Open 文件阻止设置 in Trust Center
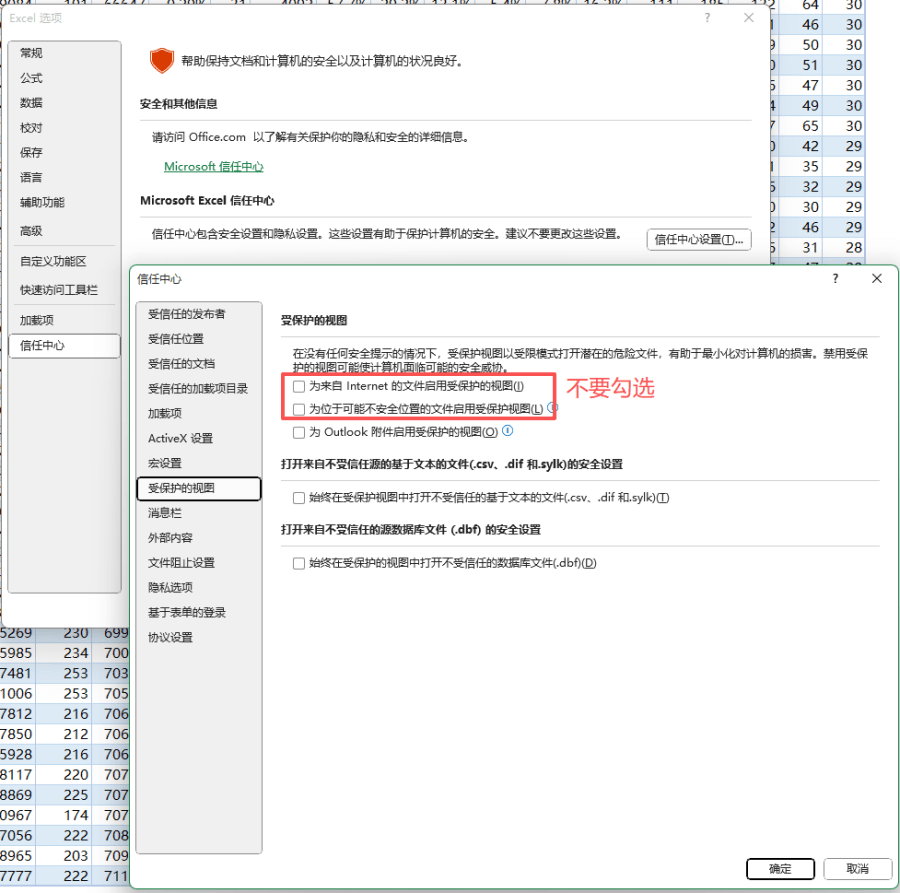900x893 pixels. [x=181, y=563]
